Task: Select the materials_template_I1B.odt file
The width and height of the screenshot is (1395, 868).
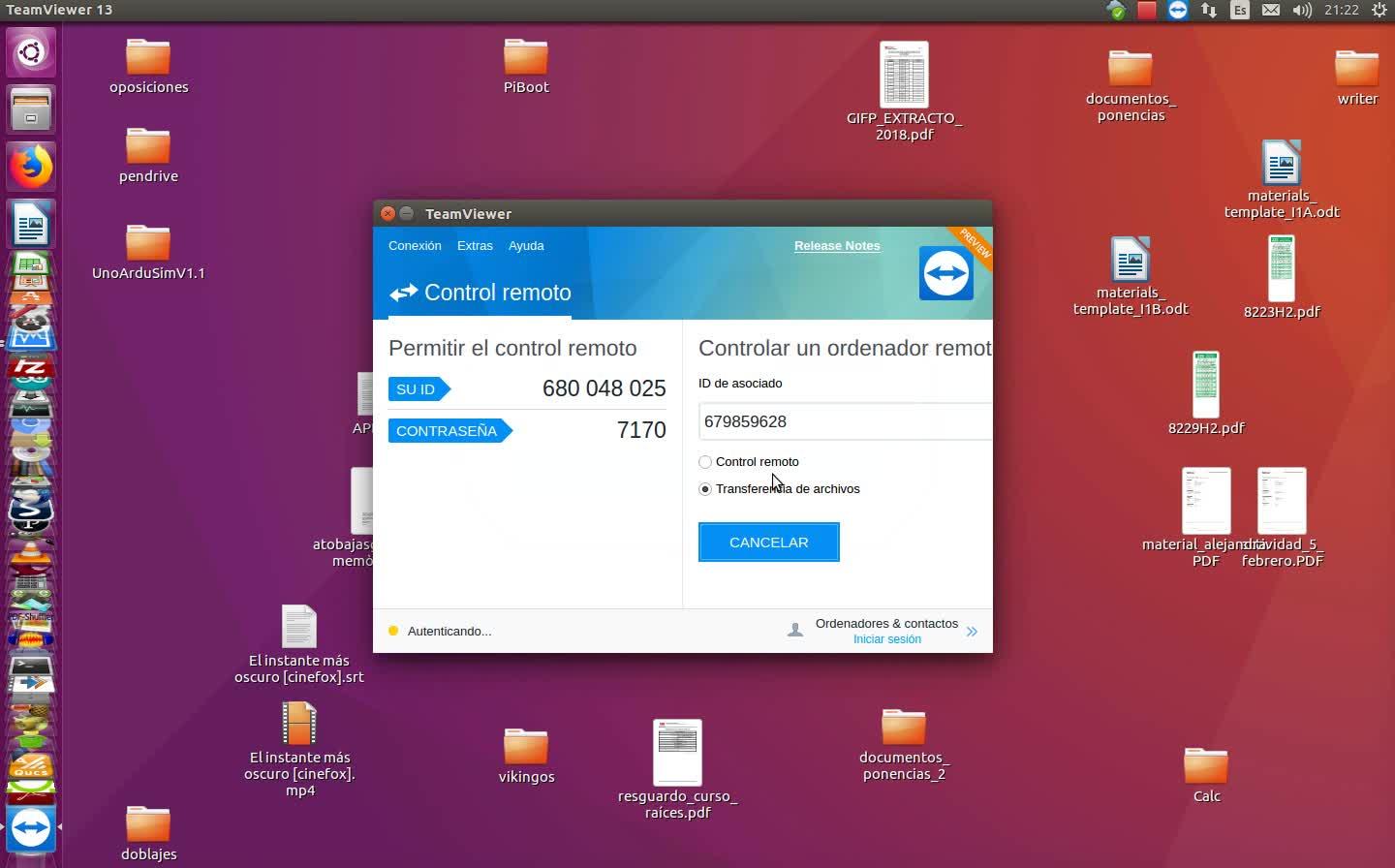Action: [1131, 276]
